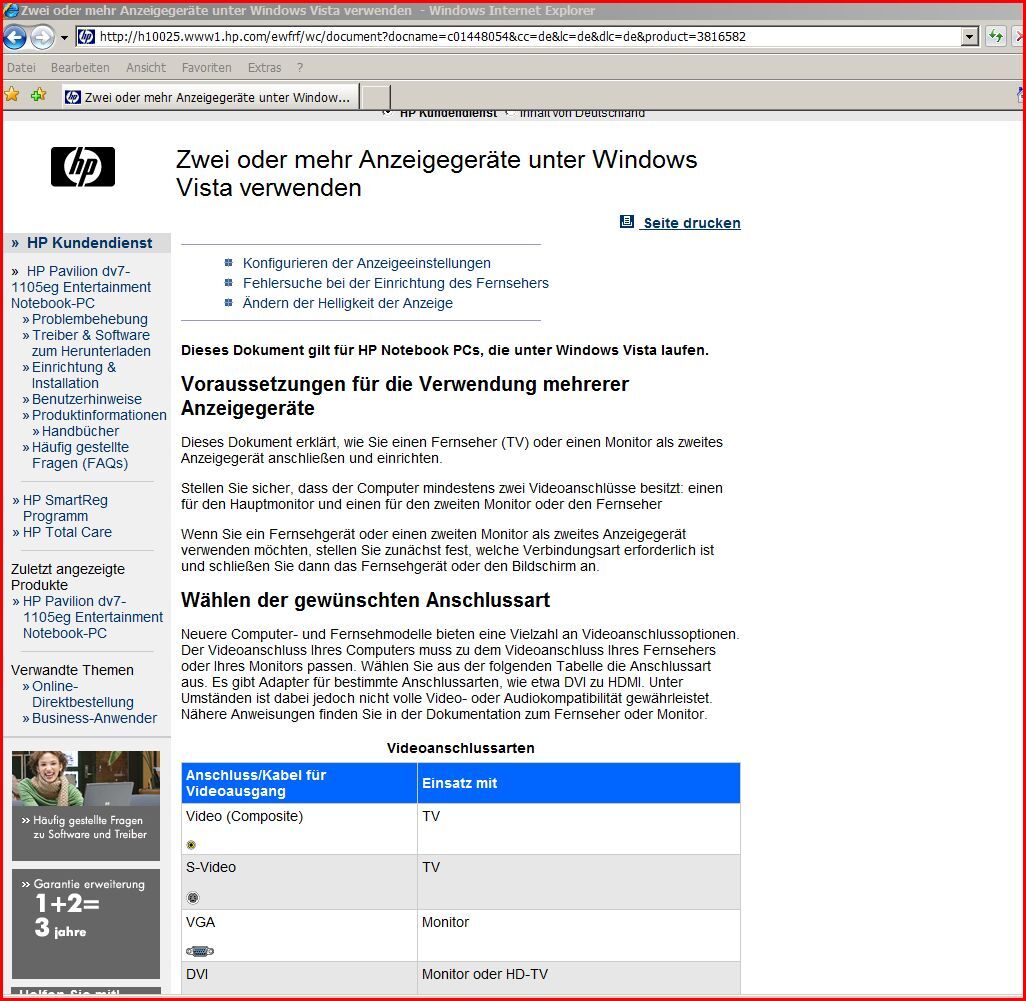Click the browser Back arrow button
1026x1001 pixels.
pos(14,37)
